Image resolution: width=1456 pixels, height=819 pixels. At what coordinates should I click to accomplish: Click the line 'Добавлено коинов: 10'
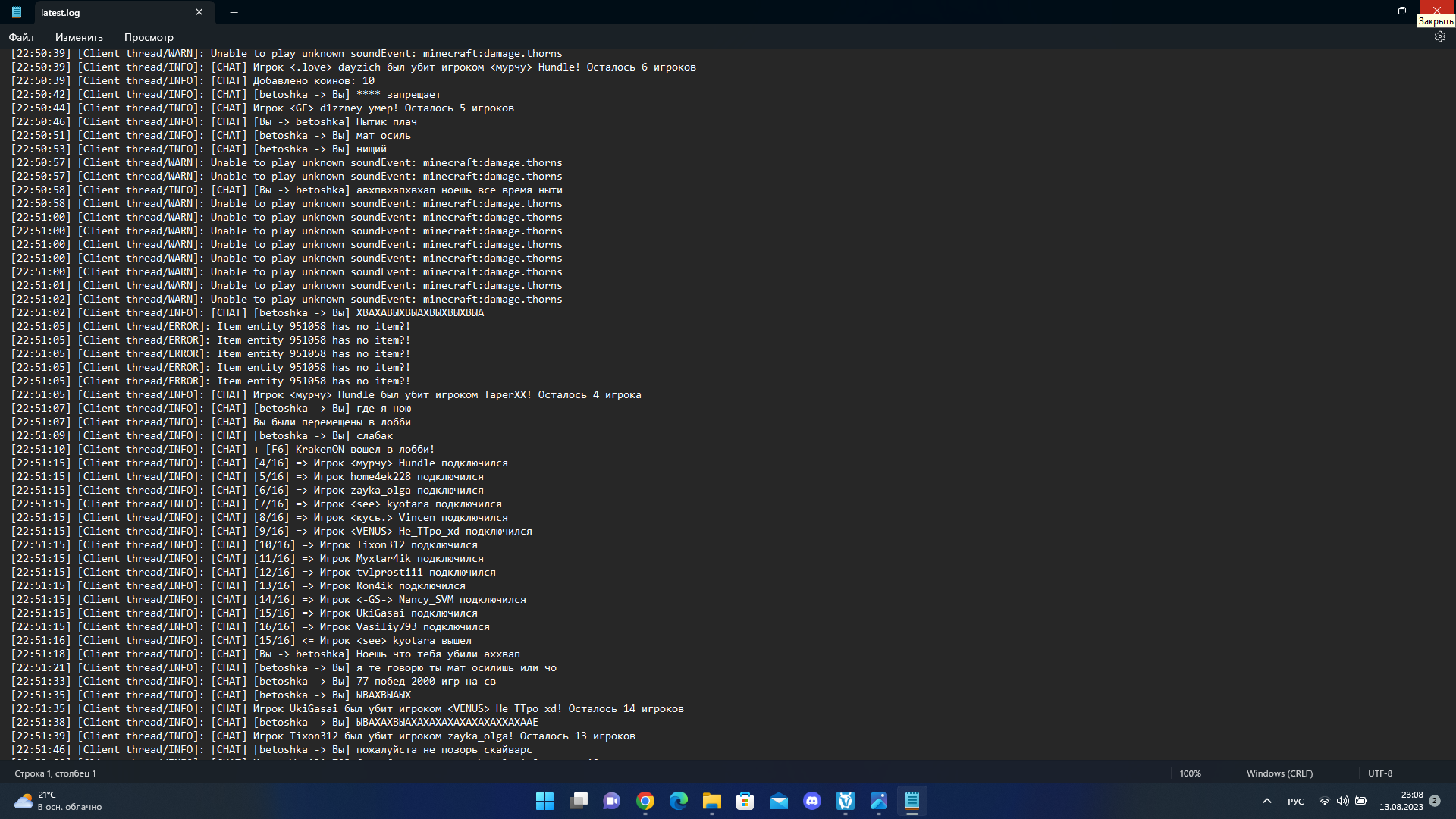coord(193,81)
